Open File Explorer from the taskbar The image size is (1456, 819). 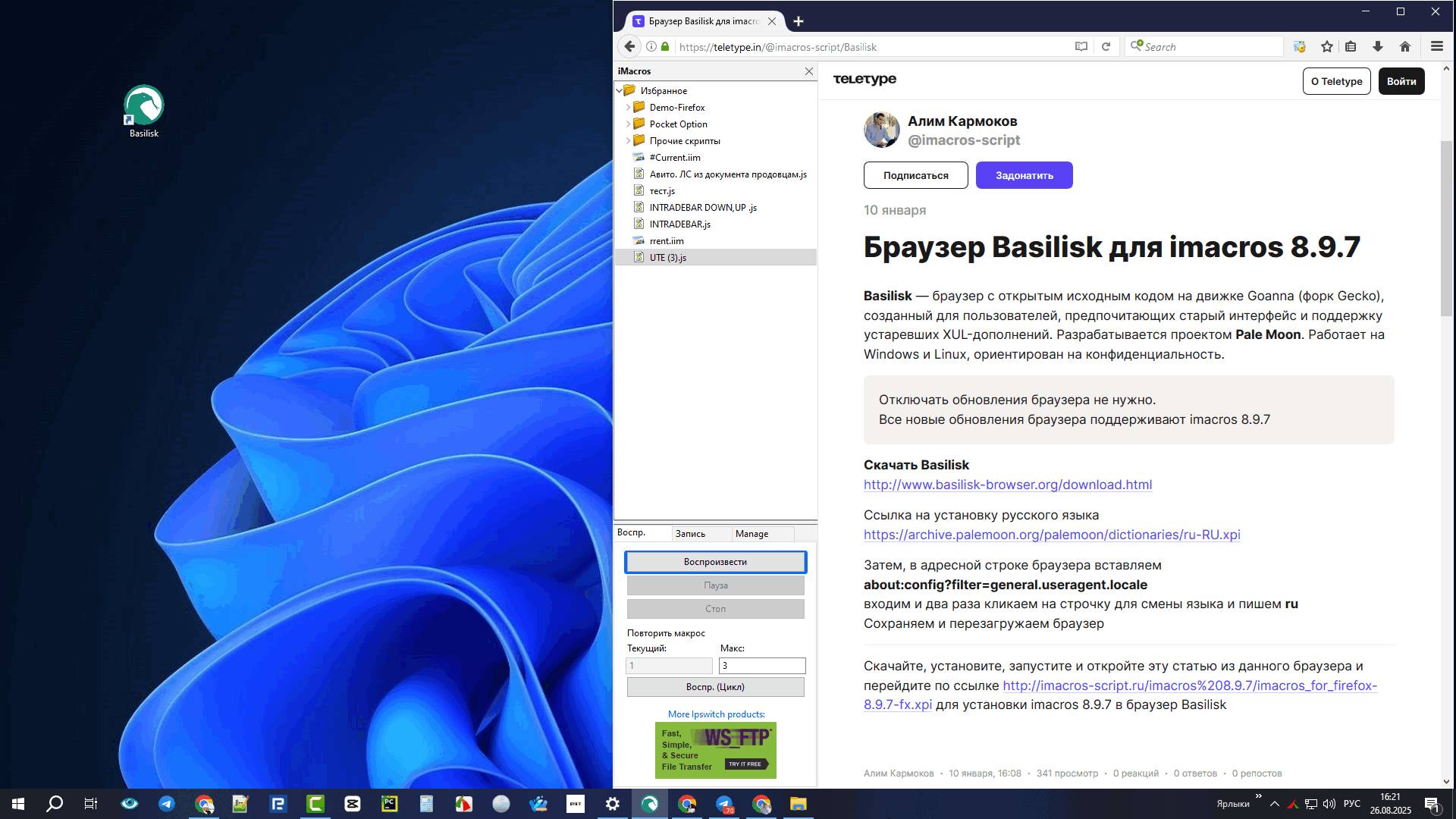(799, 804)
